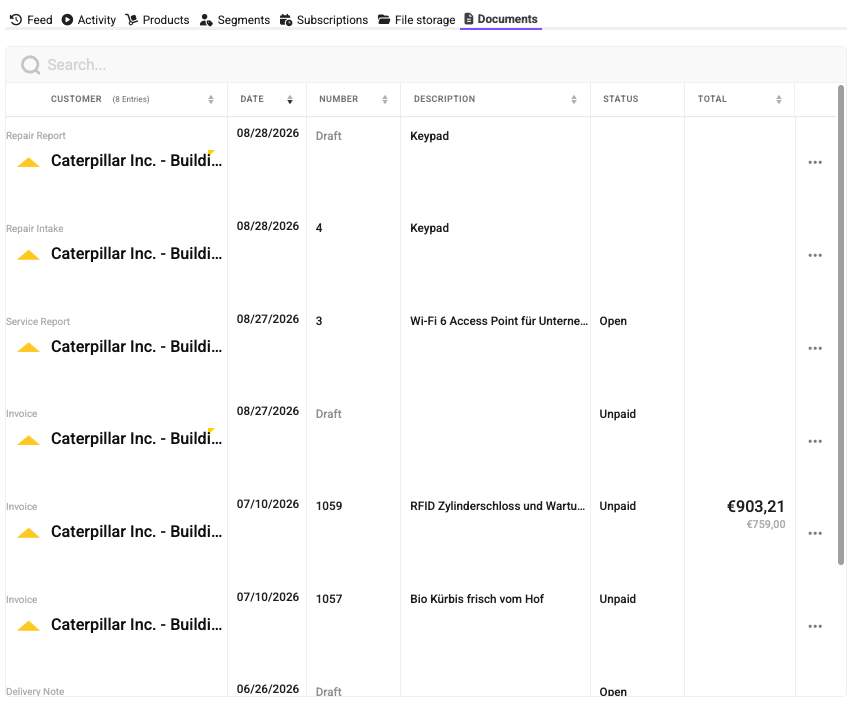
Task: Click the Unpaid status of Invoice 1059
Action: (x=617, y=506)
